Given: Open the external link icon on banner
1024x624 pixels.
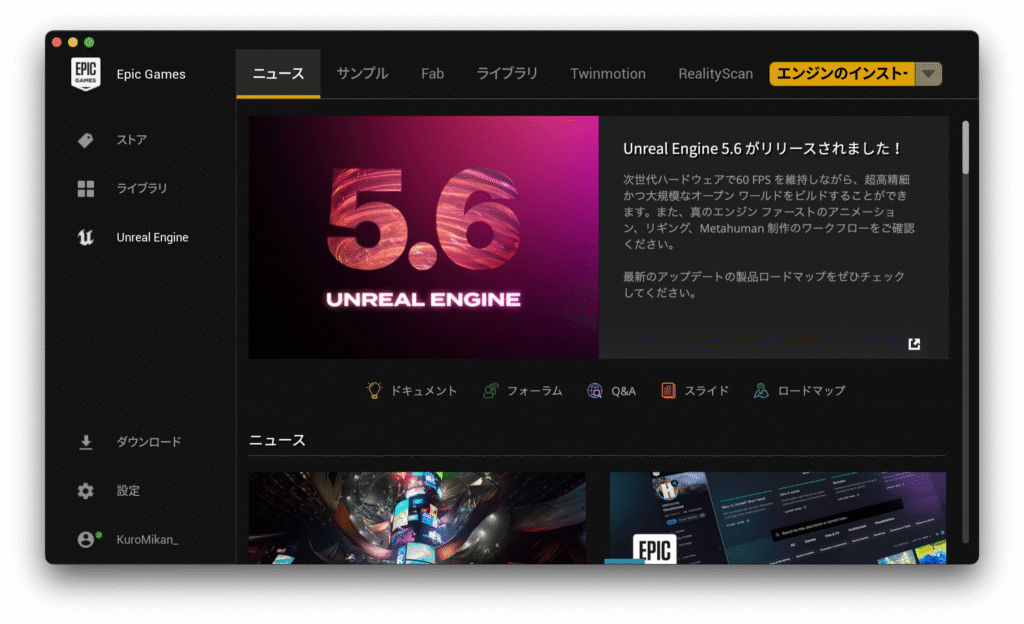Looking at the screenshot, I should (914, 344).
